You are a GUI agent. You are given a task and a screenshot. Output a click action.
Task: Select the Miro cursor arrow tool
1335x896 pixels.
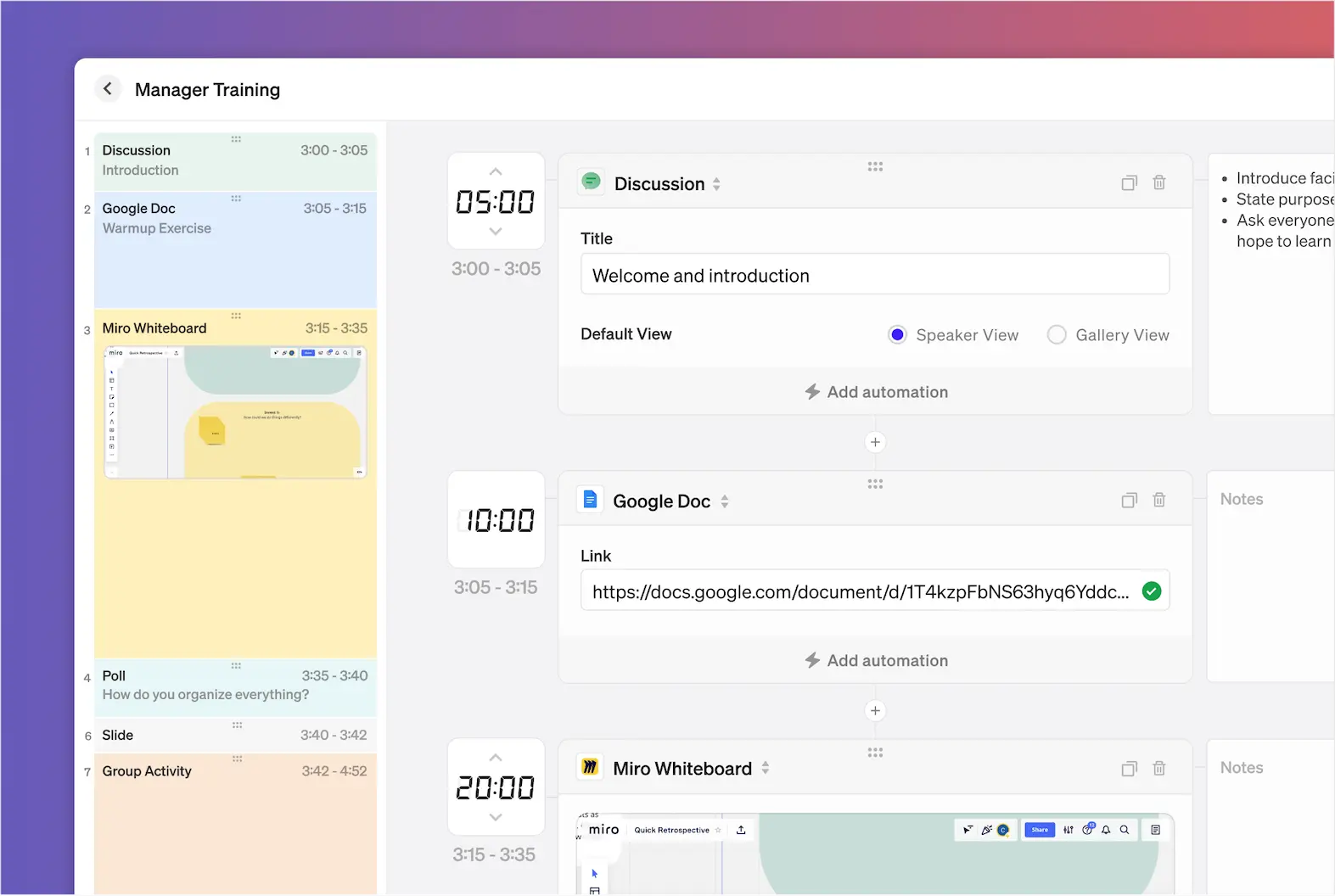point(595,873)
